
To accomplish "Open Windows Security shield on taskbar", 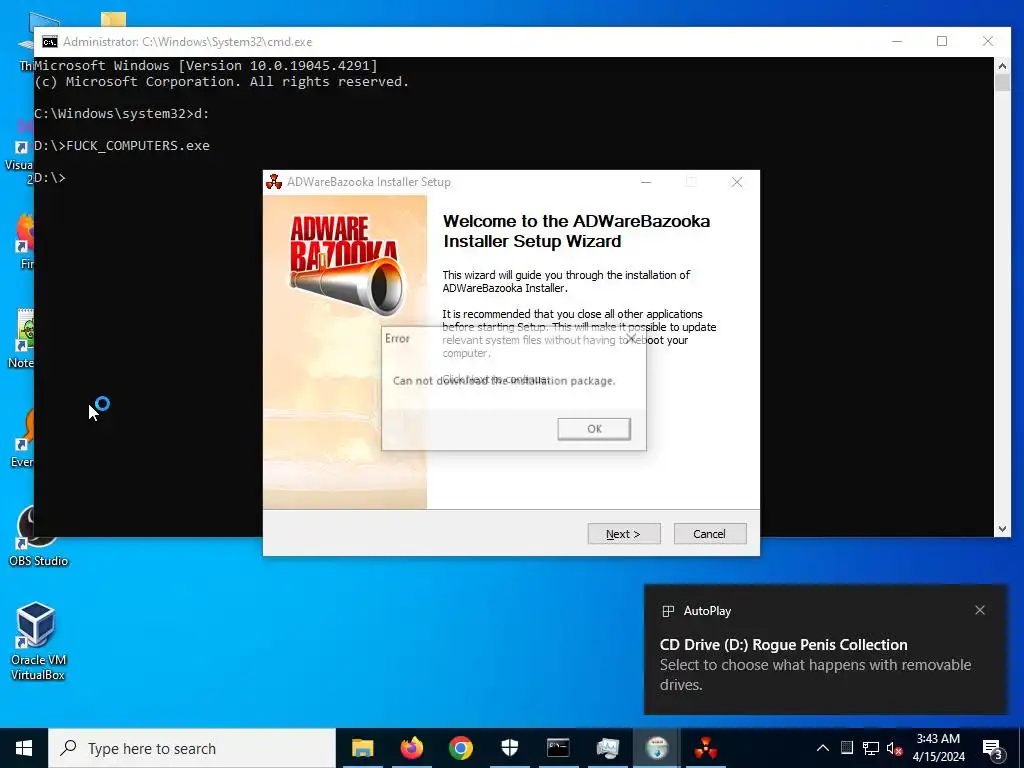I will [509, 748].
